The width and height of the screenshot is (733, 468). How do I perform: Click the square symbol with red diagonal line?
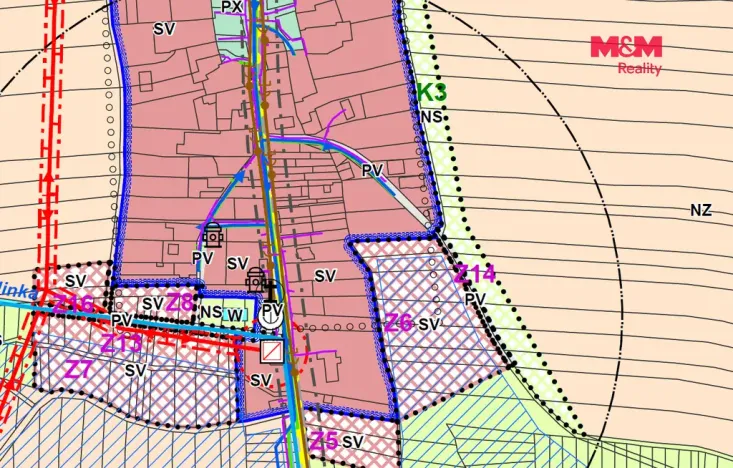pos(272,351)
